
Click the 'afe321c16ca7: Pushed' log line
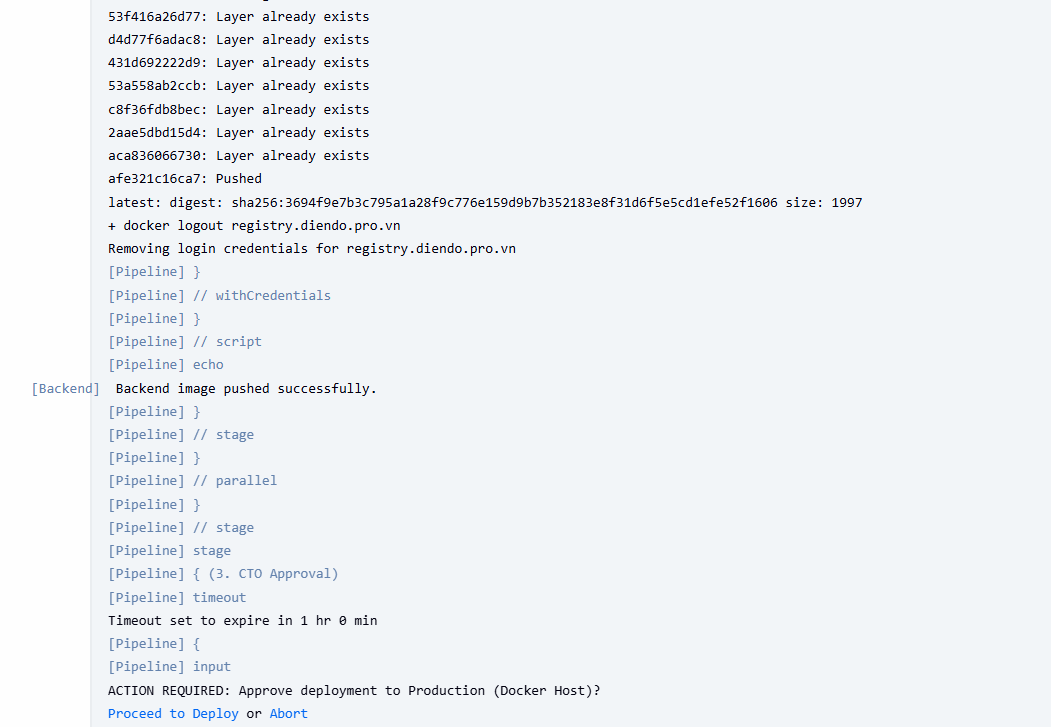pyautogui.click(x=185, y=179)
